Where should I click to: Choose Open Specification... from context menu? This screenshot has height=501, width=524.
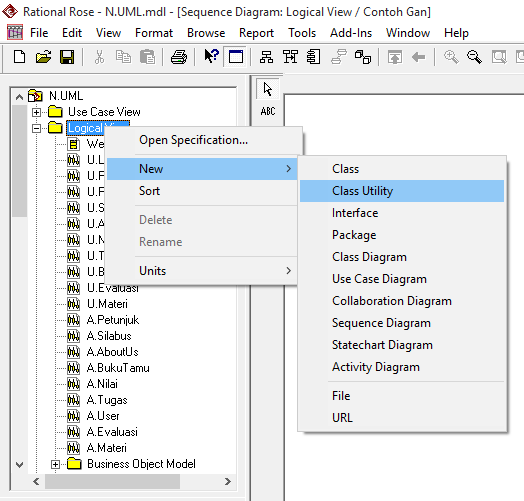pyautogui.click(x=202, y=140)
